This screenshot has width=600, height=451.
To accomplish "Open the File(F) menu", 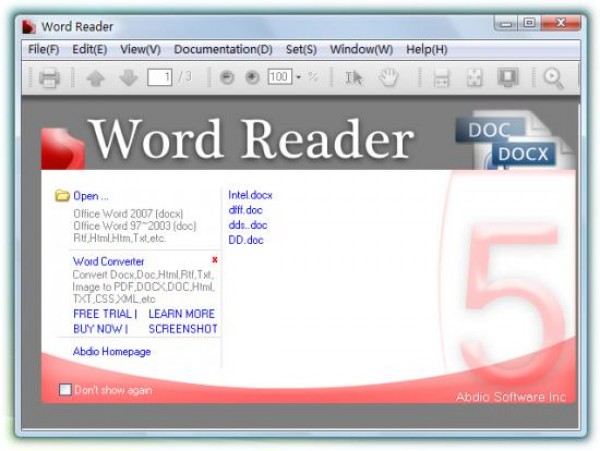I will [x=44, y=49].
